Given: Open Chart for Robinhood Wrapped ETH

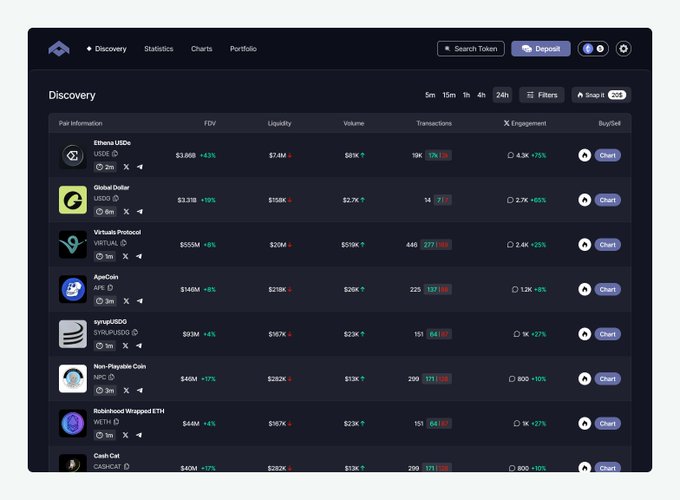Looking at the screenshot, I should 608,423.
